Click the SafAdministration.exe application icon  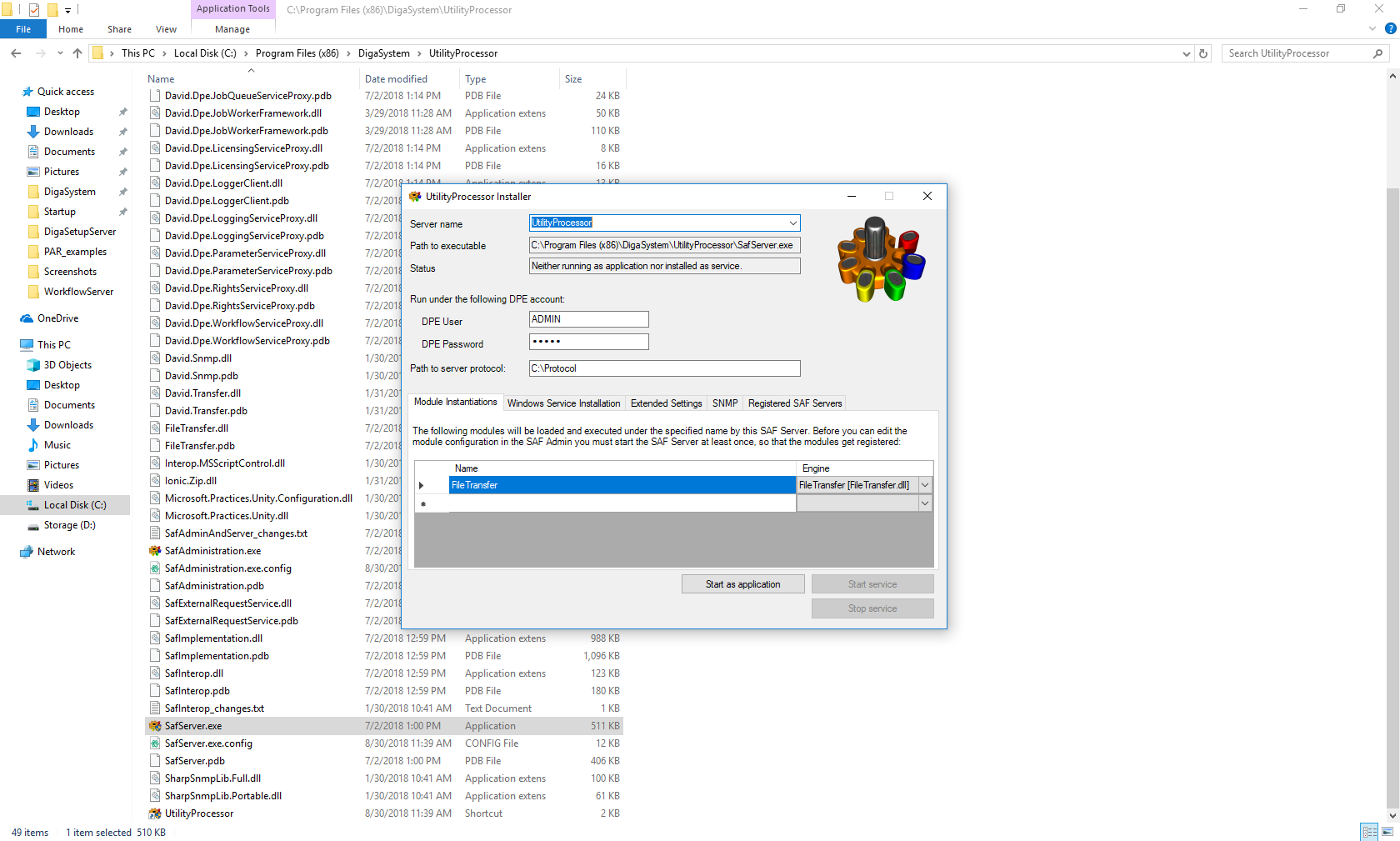pos(155,551)
